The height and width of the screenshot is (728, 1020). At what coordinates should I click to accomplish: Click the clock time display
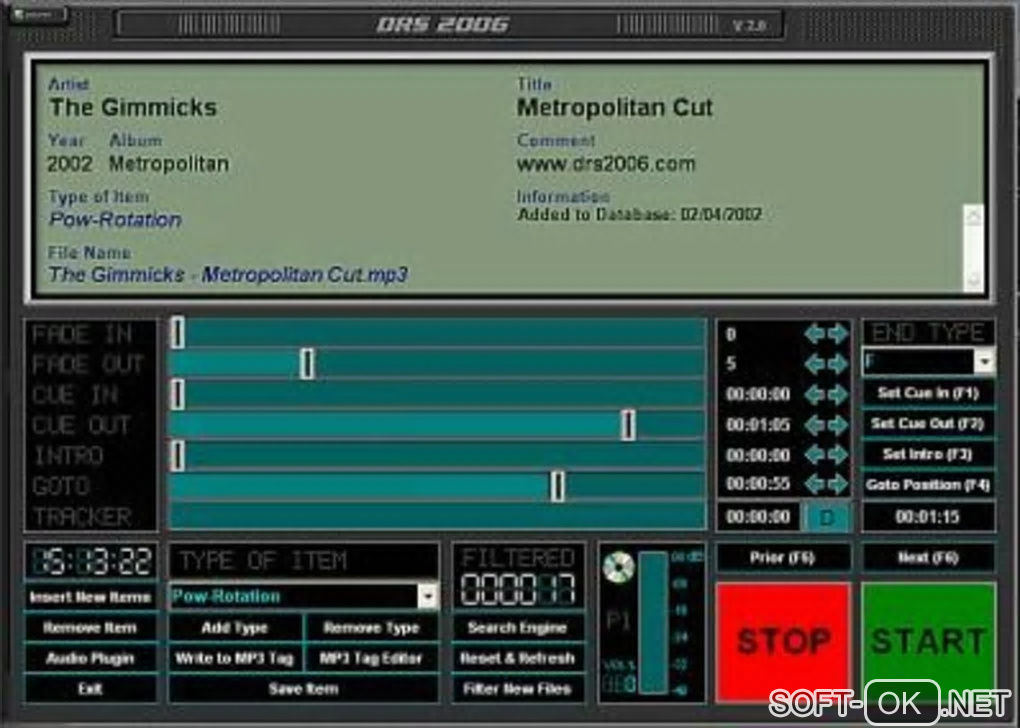[x=90, y=561]
